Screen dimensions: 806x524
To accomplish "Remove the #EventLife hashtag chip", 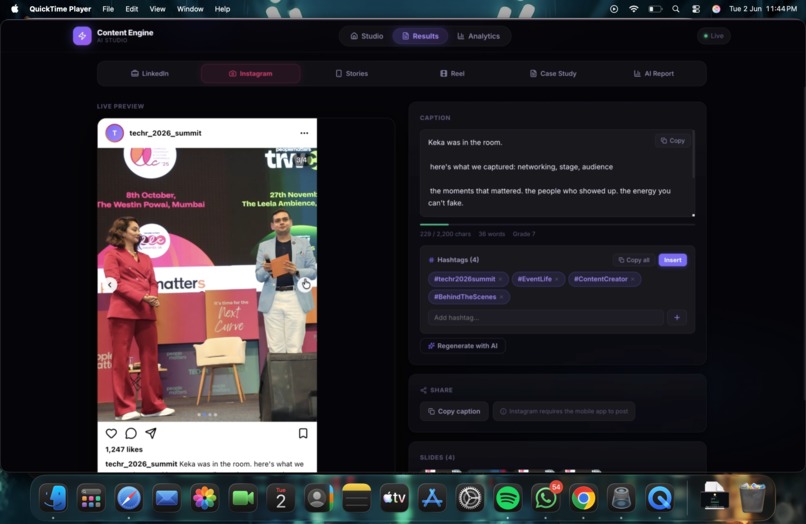I will 557,279.
